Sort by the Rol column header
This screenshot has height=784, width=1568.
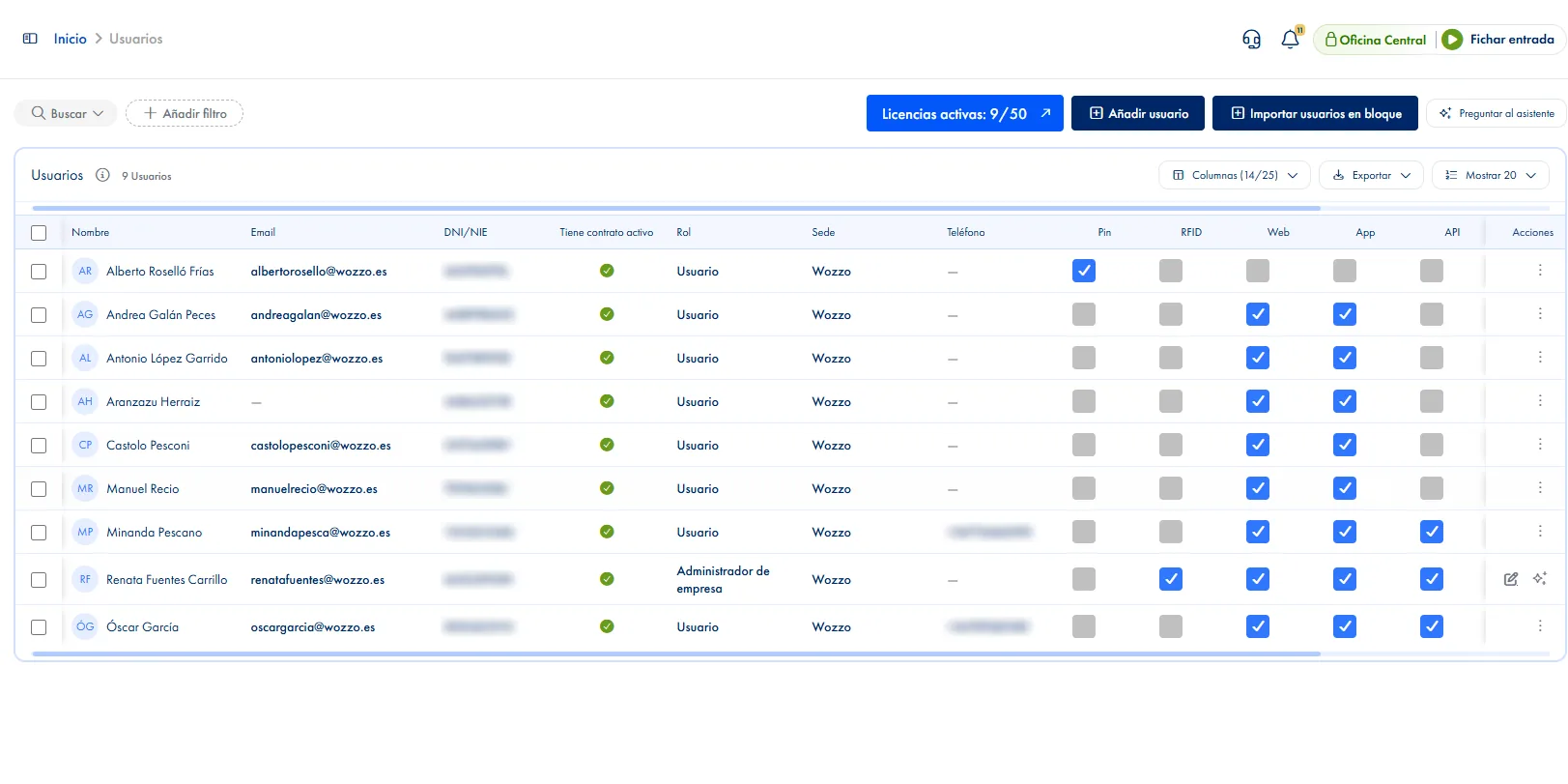pos(684,232)
